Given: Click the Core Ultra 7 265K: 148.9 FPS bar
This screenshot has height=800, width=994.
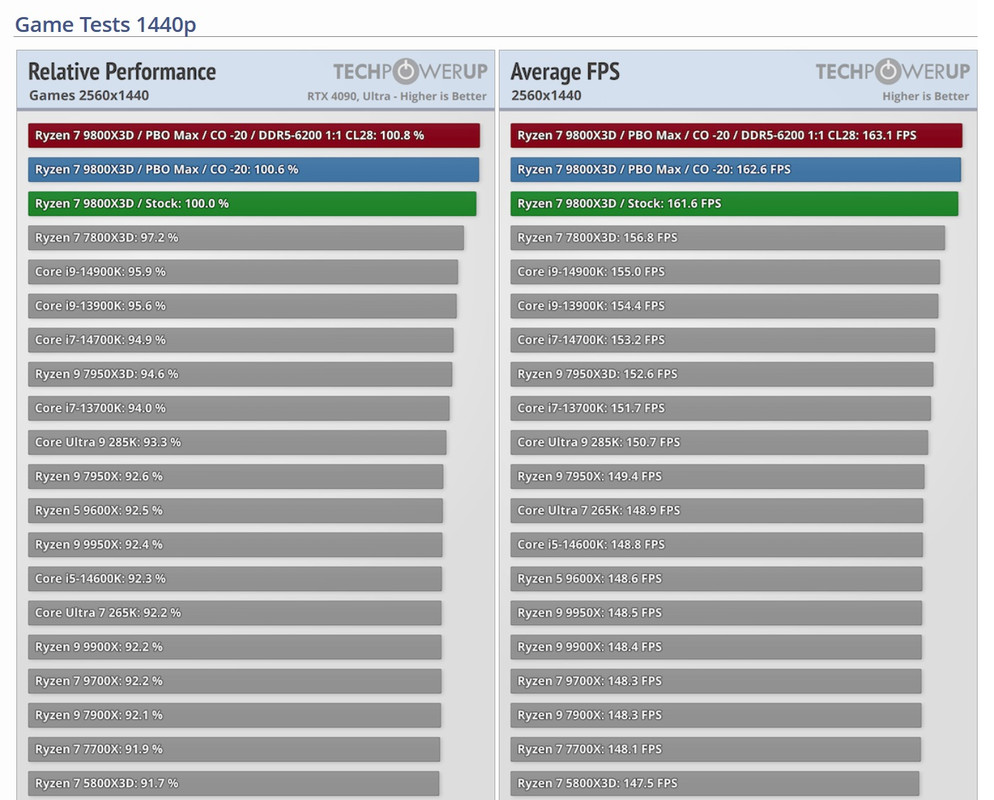Looking at the screenshot, I should [x=716, y=511].
